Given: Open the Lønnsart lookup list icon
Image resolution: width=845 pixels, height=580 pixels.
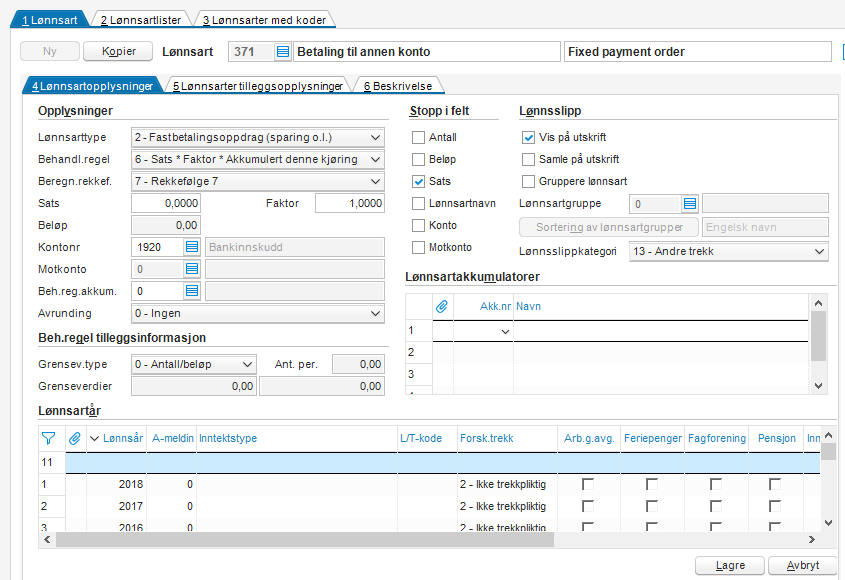Looking at the screenshot, I should click(283, 52).
